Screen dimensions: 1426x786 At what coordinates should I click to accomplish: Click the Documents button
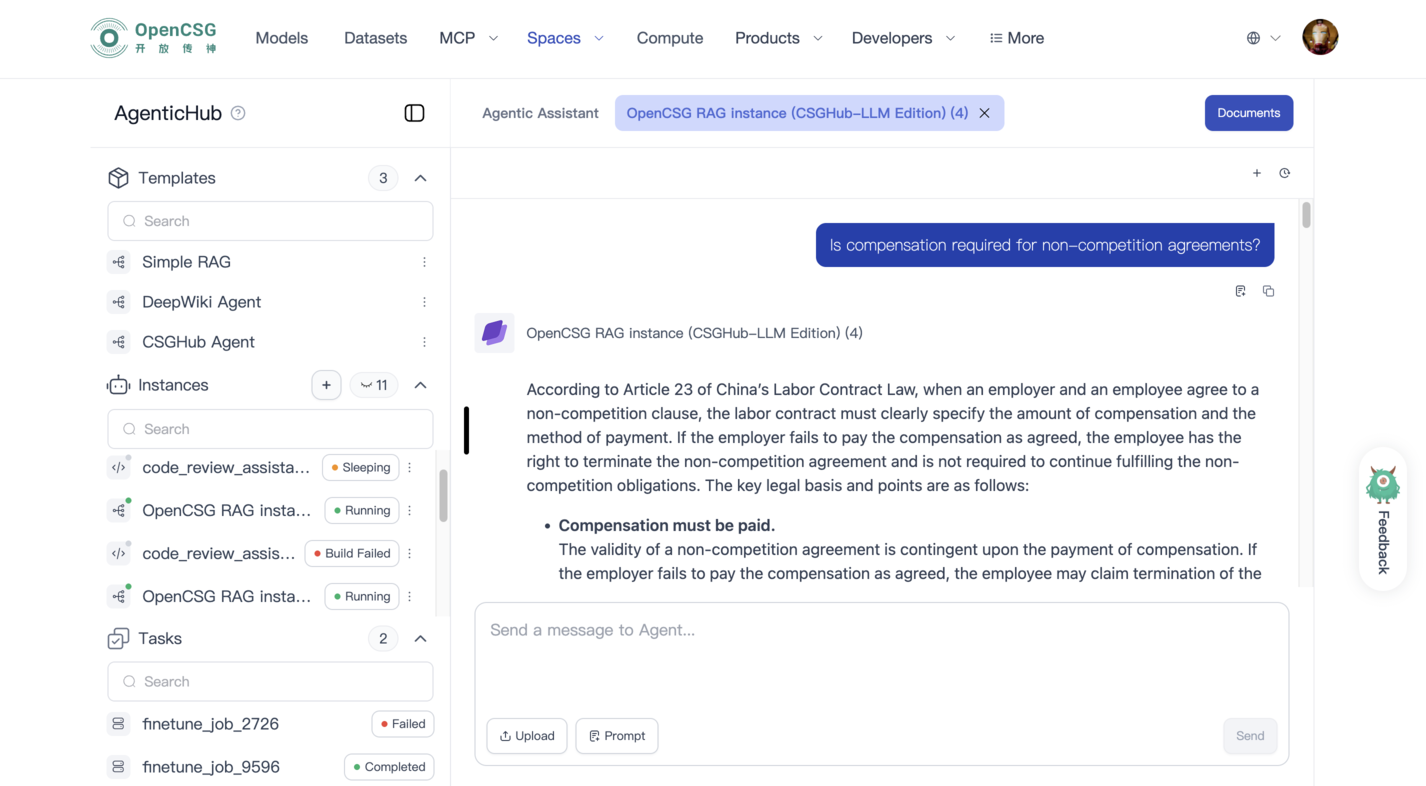point(1248,113)
